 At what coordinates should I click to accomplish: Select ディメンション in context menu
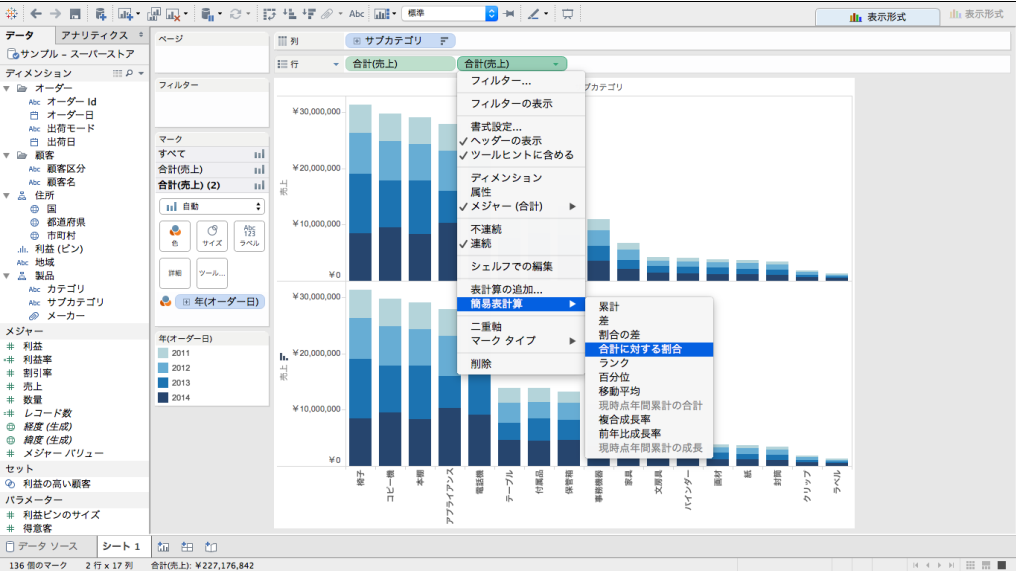pos(521,178)
